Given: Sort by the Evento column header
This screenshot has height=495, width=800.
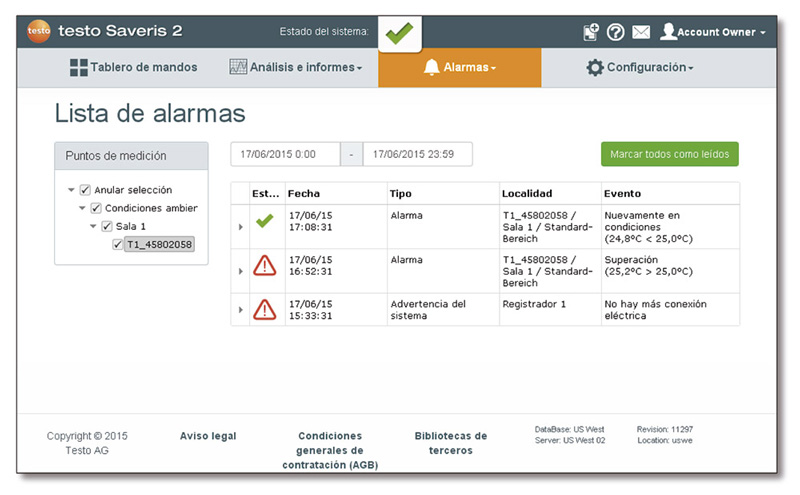Looking at the screenshot, I should pos(670,193).
